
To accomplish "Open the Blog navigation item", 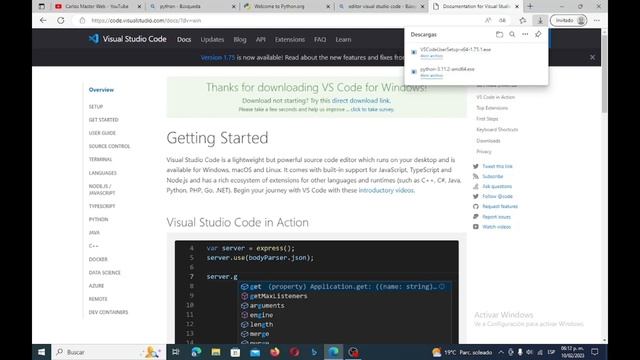I will (x=240, y=40).
